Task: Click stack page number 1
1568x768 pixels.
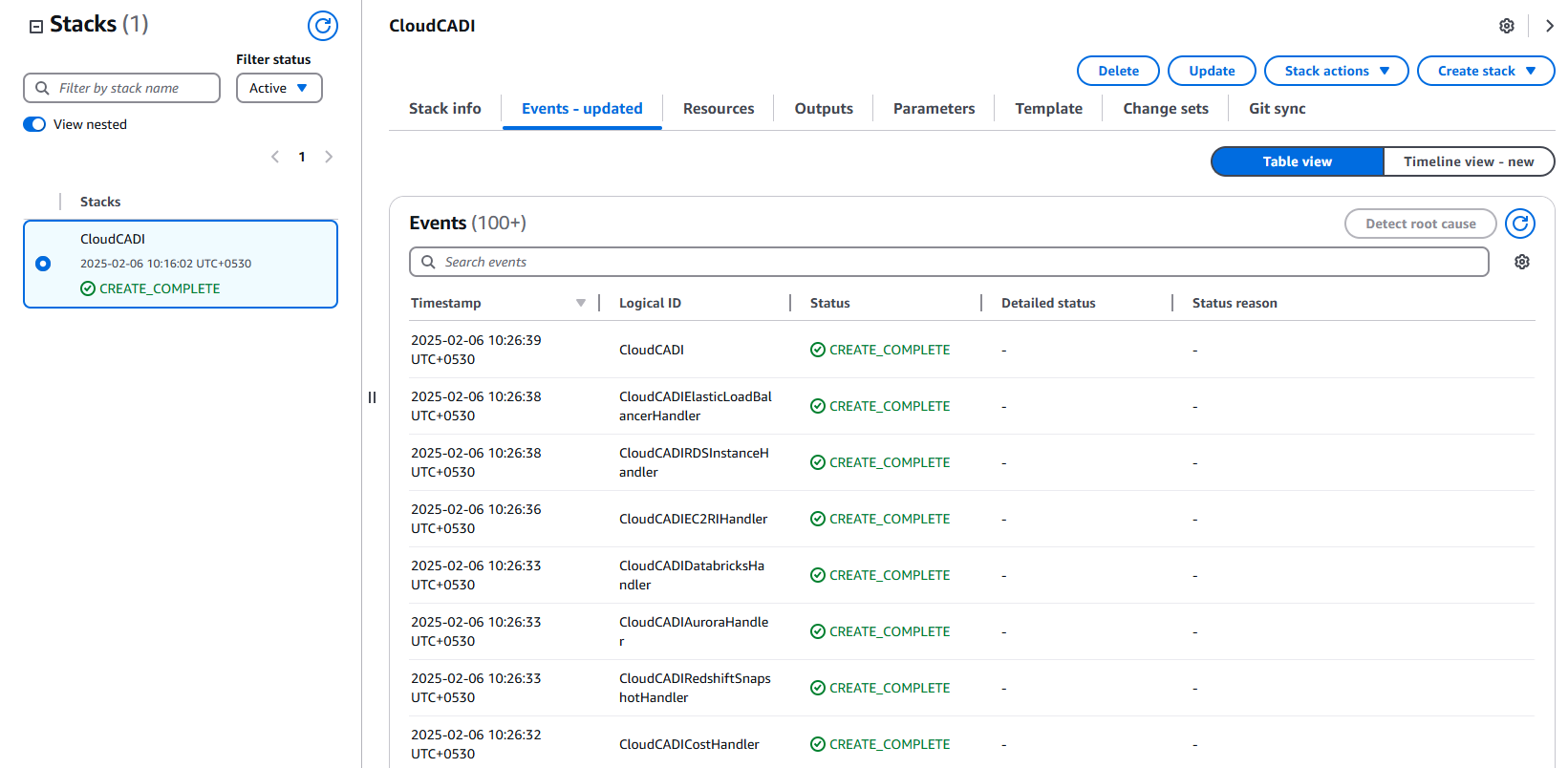Action: click(x=302, y=157)
